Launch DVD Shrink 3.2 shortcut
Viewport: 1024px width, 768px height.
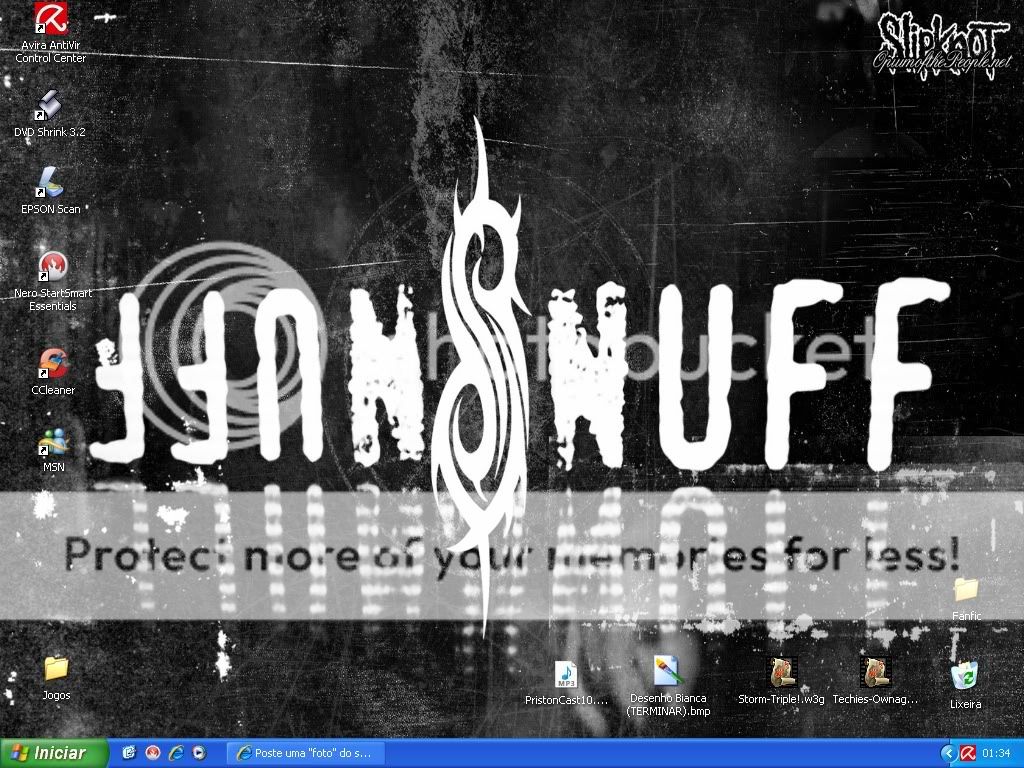(50, 114)
